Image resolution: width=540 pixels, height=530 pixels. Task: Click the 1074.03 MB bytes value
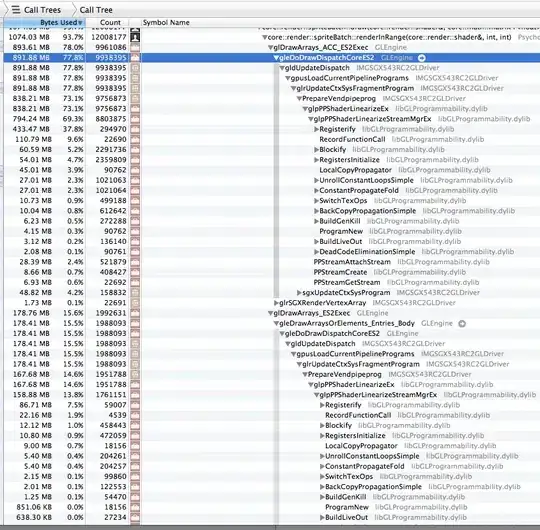coord(29,37)
